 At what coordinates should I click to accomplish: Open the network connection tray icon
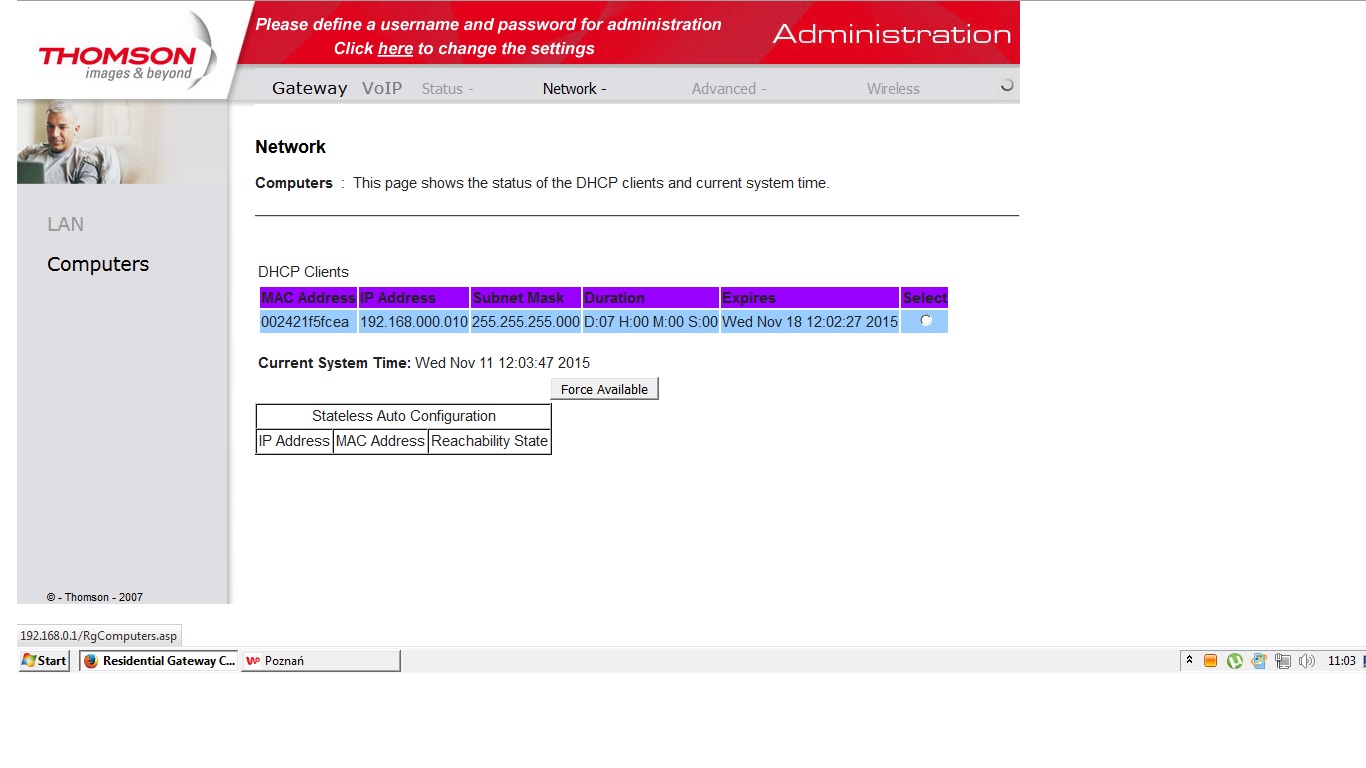coord(1283,661)
